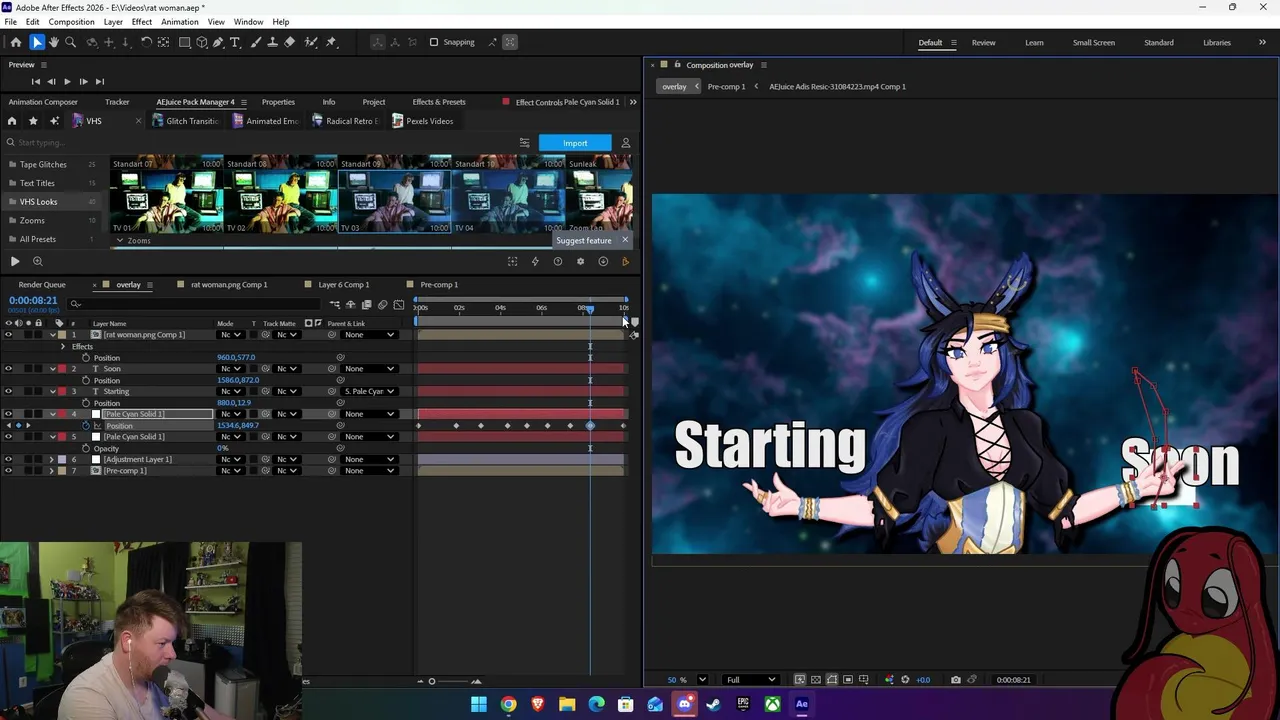Jump to first frame in Preview panel
This screenshot has width=1280, height=720.
click(36, 81)
